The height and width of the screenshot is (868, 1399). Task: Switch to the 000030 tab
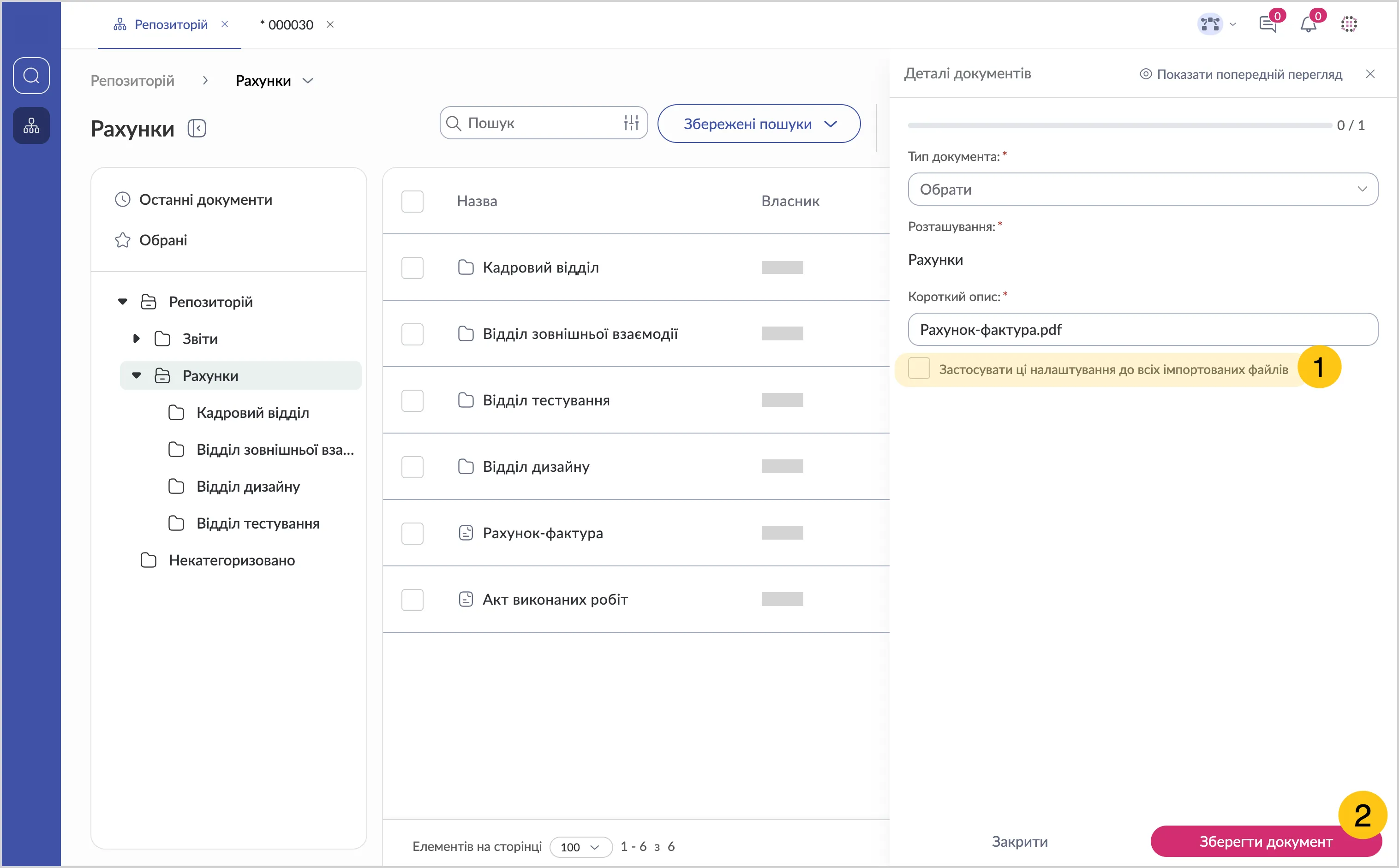pos(290,25)
